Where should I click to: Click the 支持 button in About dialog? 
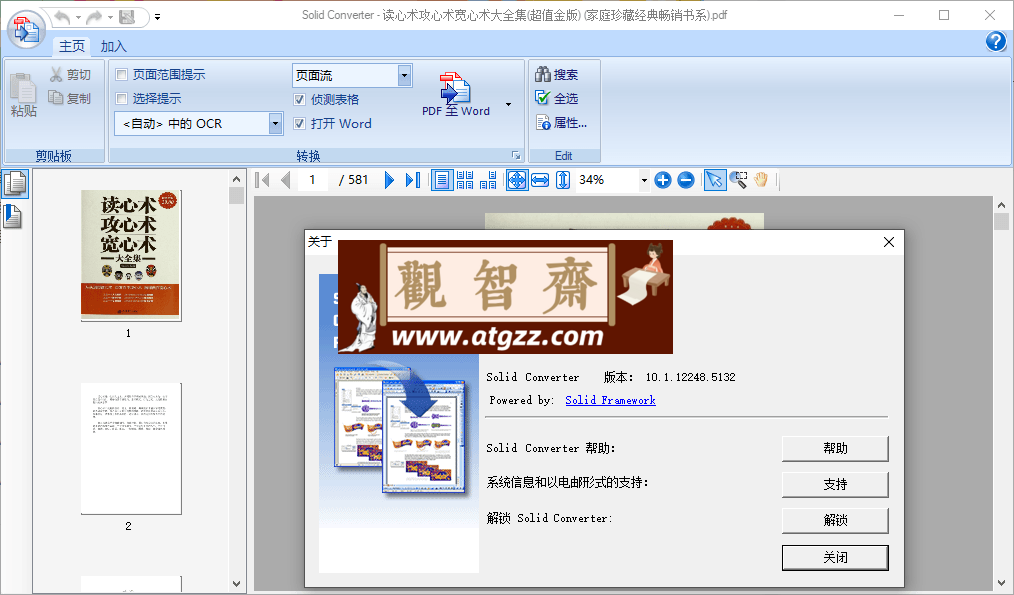coord(835,484)
